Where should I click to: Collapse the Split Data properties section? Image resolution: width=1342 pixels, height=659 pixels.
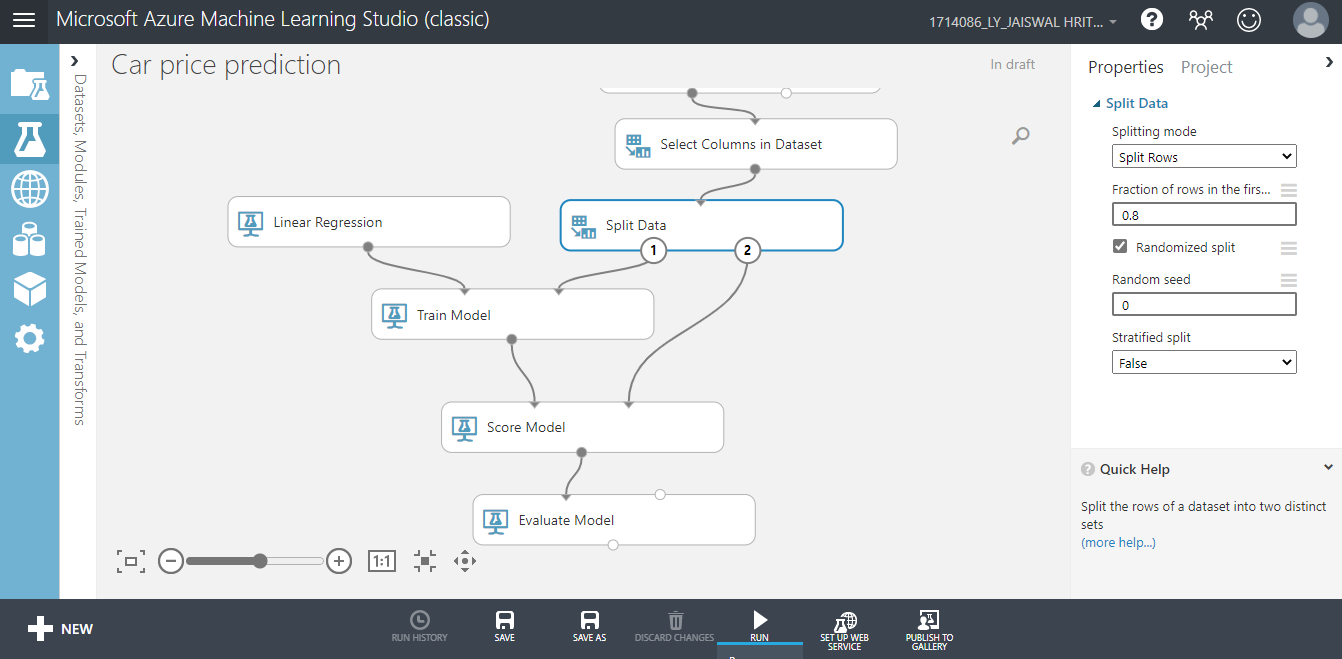coord(1097,104)
